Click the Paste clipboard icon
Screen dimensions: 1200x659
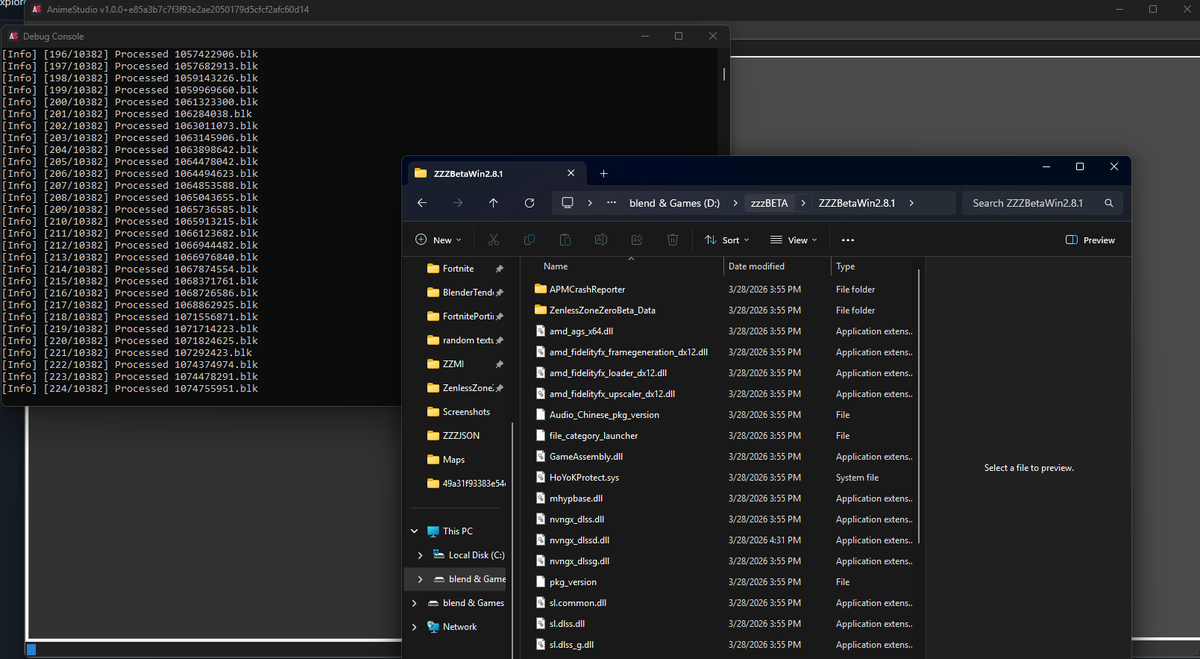565,240
